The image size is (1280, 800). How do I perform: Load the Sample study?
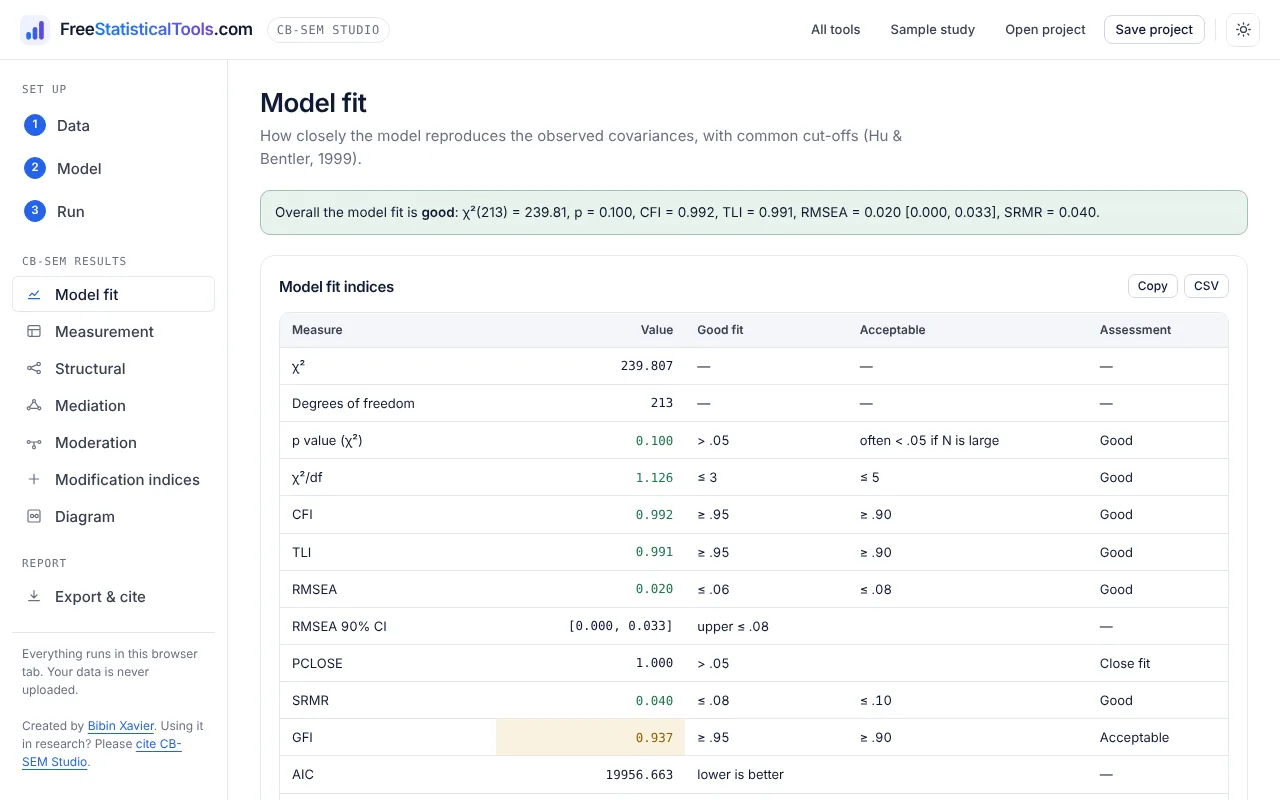tap(933, 30)
